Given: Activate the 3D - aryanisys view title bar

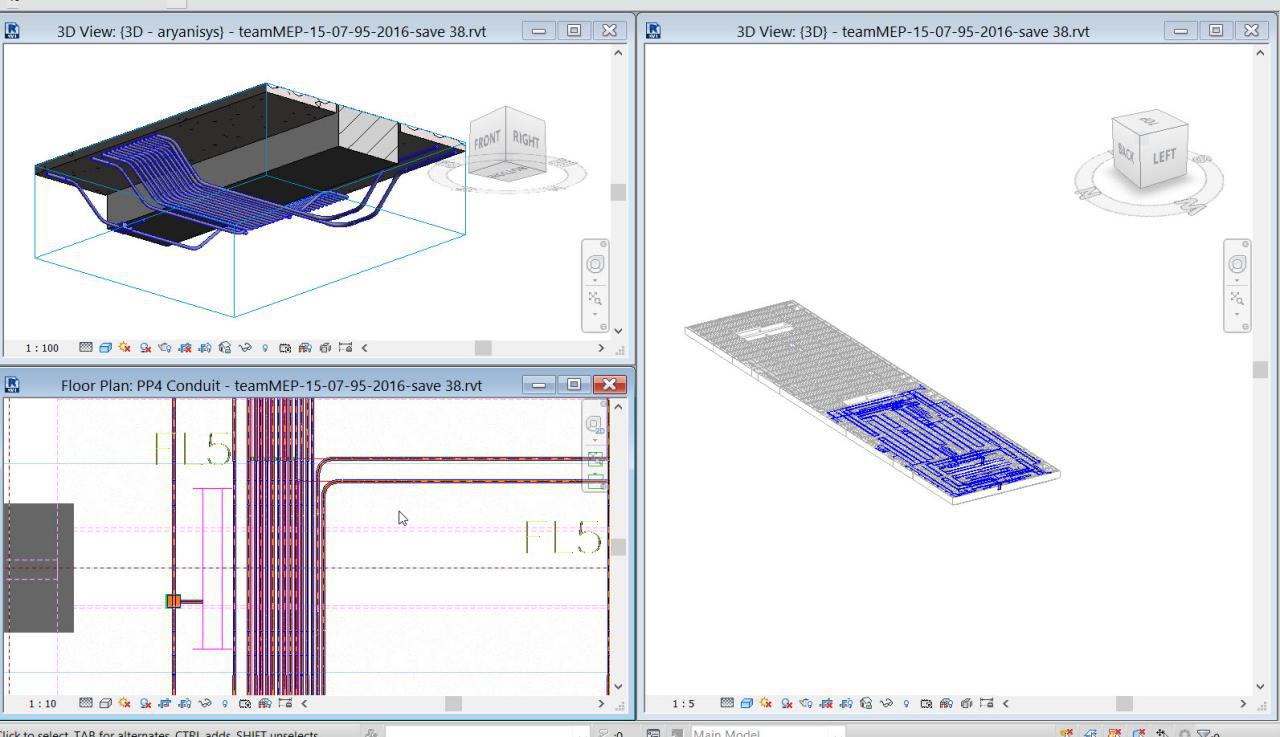Looking at the screenshot, I should [271, 31].
